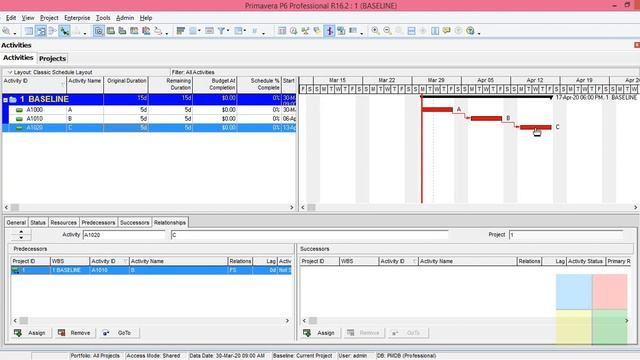
Task: Click the split-pane icon after zoom icons
Action: [411, 31]
